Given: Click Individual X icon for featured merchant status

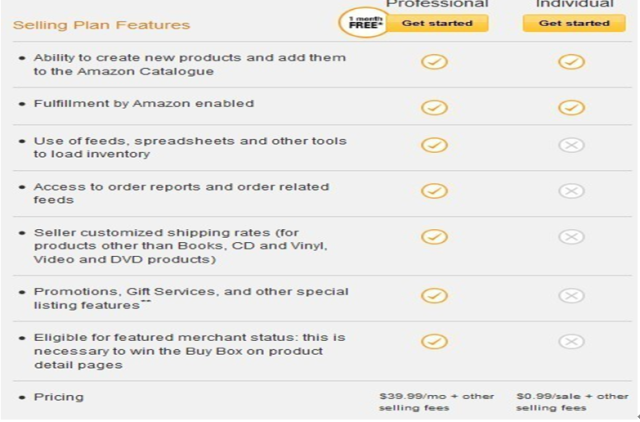Looking at the screenshot, I should coord(571,342).
